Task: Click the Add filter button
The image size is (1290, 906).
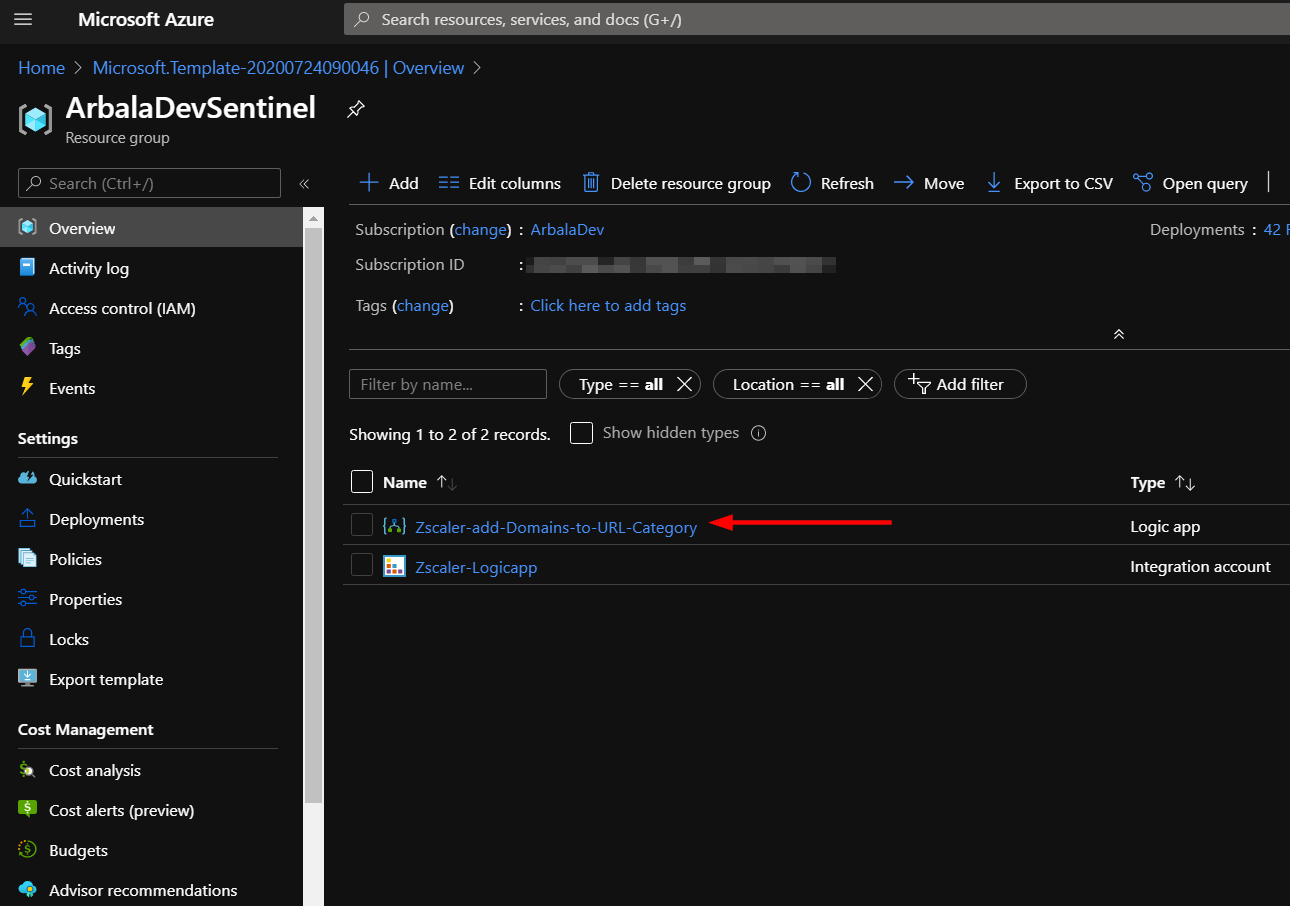Action: [x=960, y=384]
